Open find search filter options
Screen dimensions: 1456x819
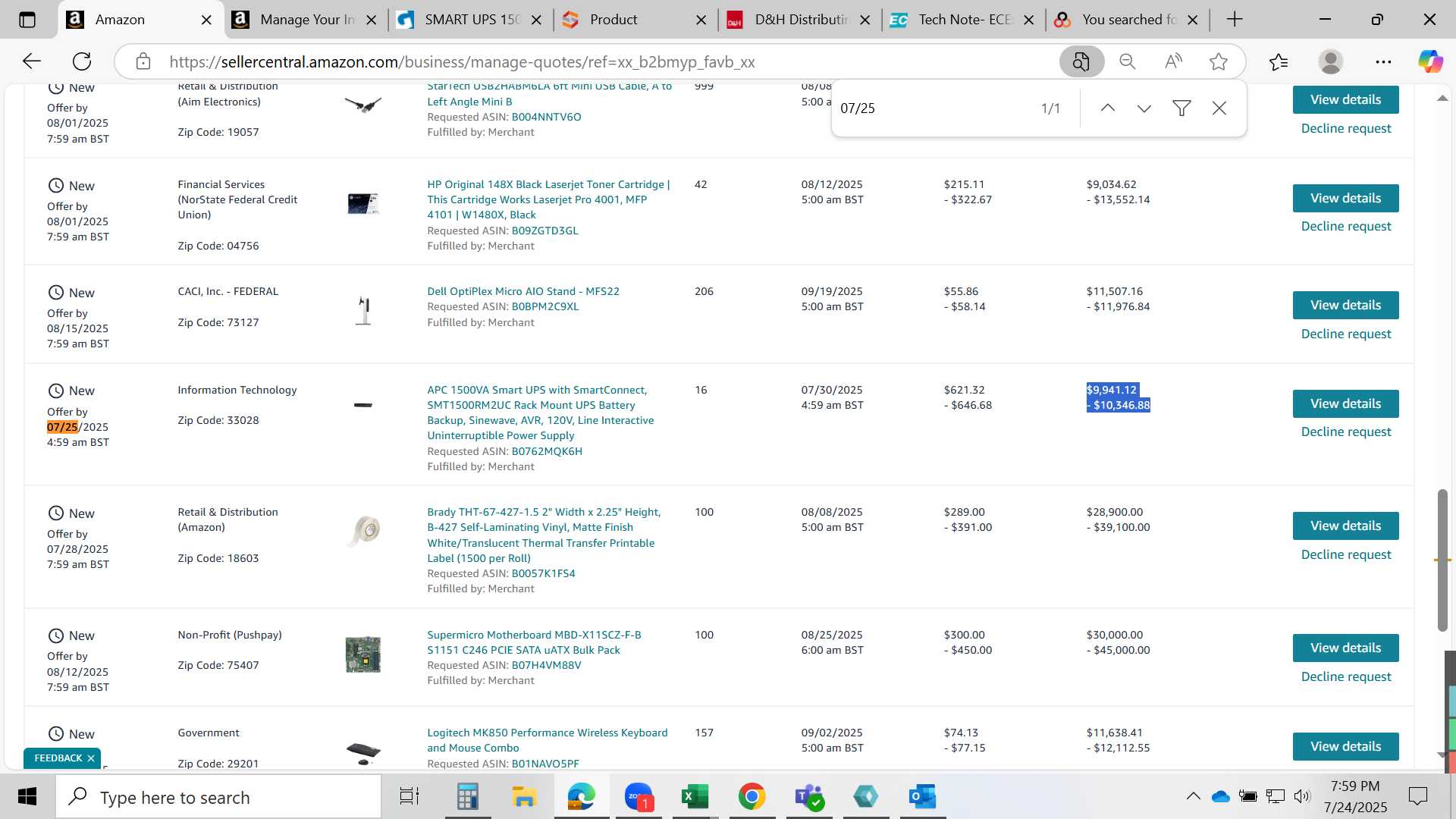click(1181, 108)
